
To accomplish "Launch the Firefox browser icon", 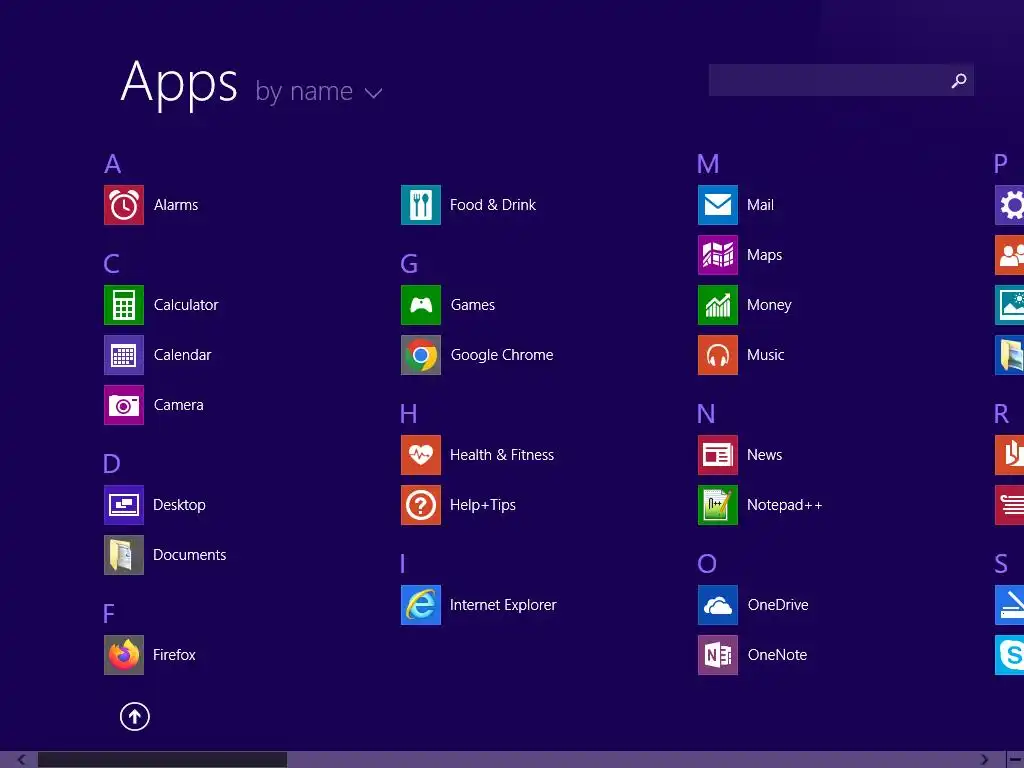I will [123, 655].
